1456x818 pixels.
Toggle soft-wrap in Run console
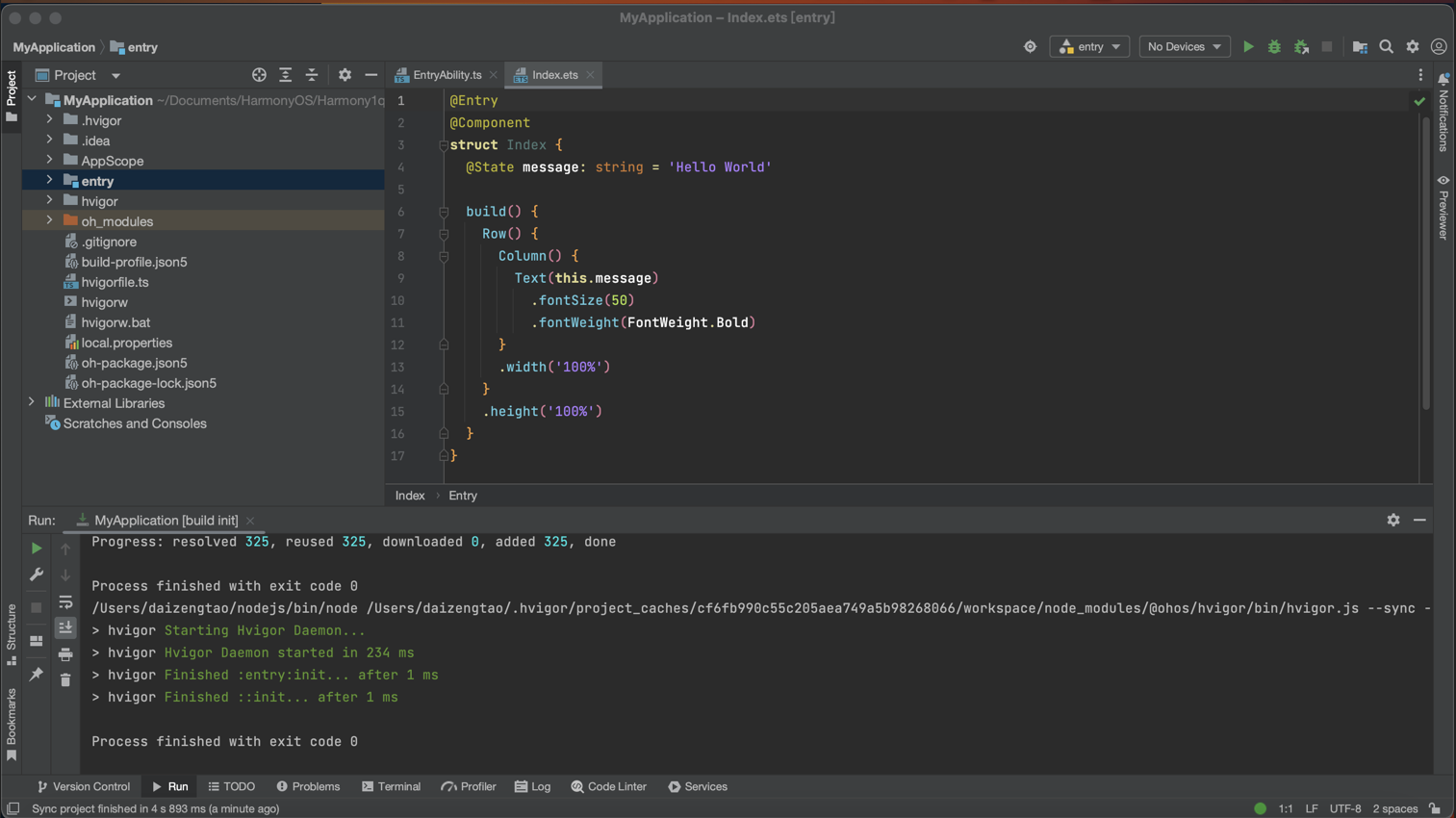click(x=65, y=602)
